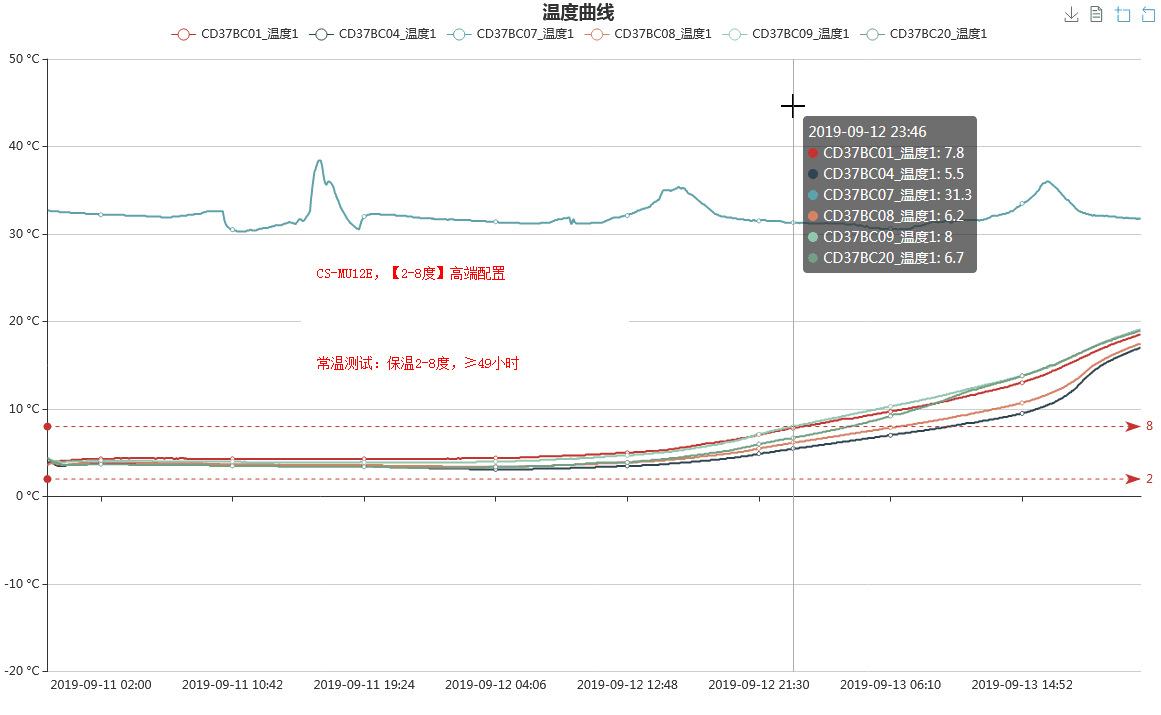Click x-axis label 2019-09-12 12:48
The image size is (1161, 715).
point(627,685)
